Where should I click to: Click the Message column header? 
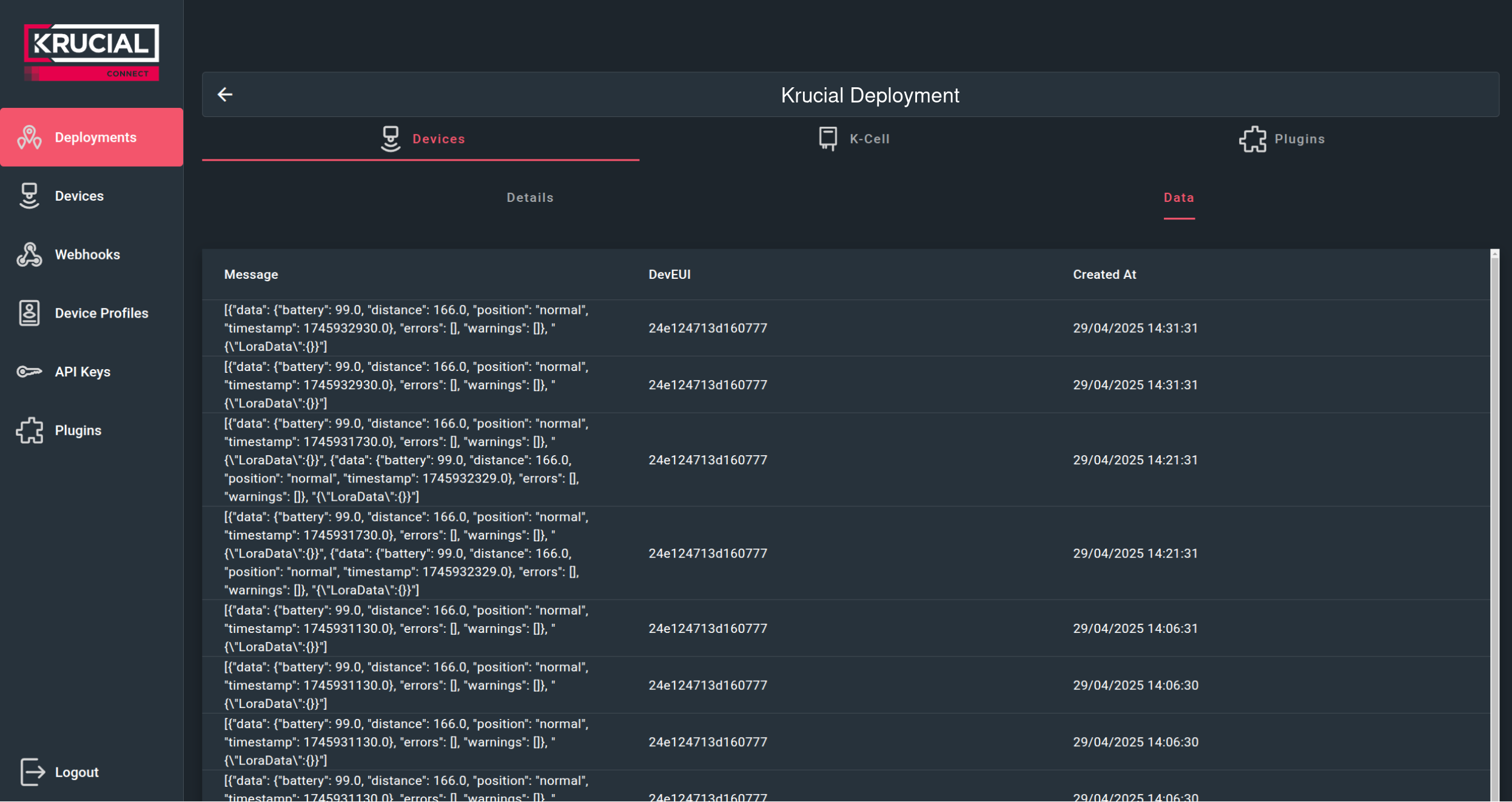point(251,274)
